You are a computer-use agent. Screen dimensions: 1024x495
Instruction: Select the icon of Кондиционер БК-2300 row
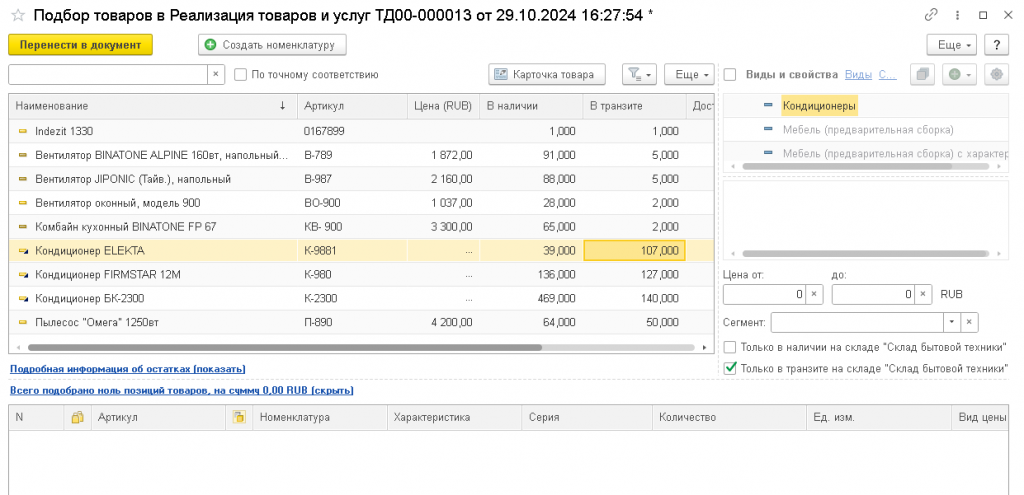pos(23,298)
